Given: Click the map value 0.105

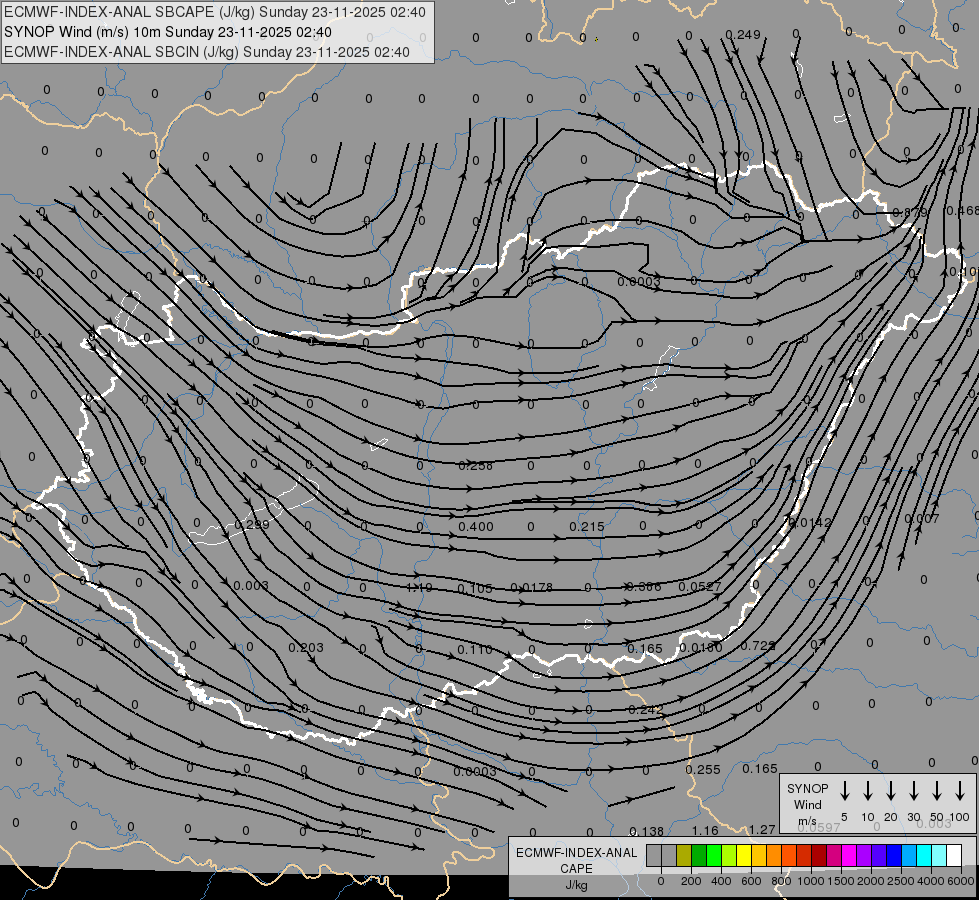Looking at the screenshot, I should 475,588.
